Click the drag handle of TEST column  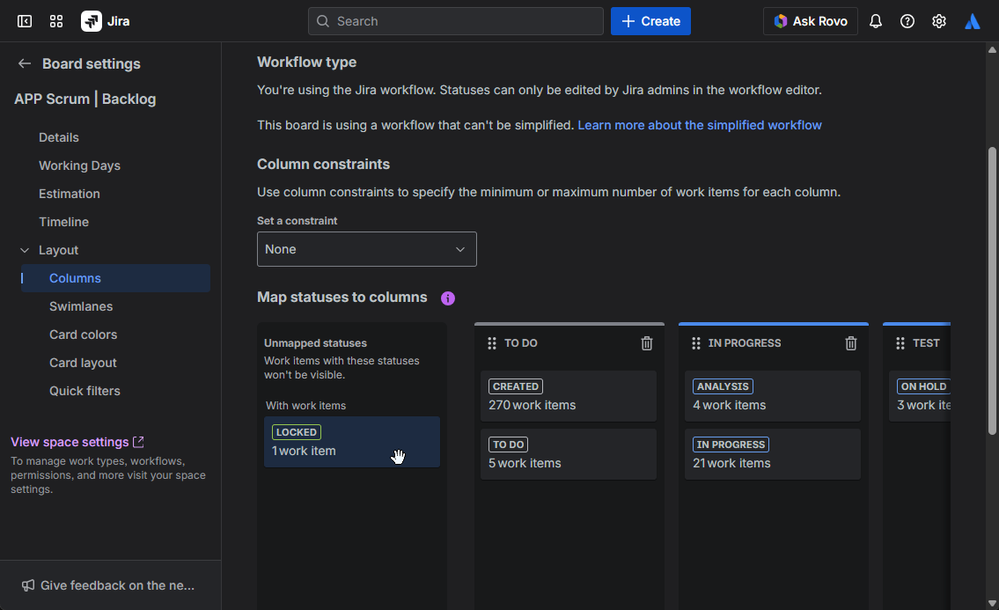[900, 344]
